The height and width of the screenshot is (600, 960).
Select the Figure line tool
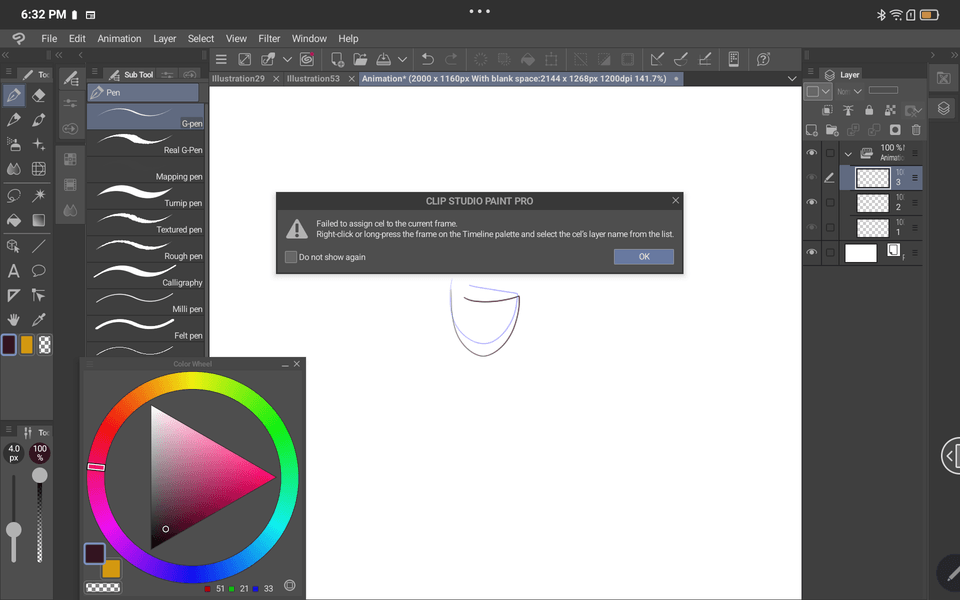(39, 246)
